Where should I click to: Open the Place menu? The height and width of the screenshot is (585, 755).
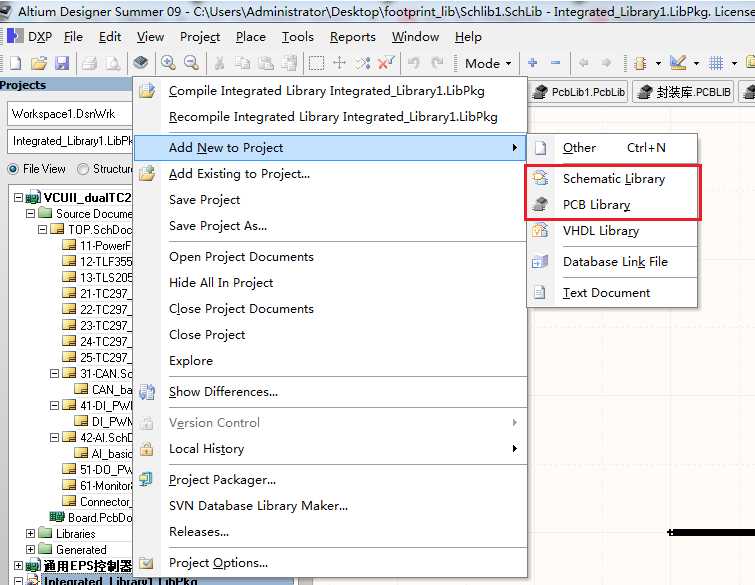tap(250, 37)
